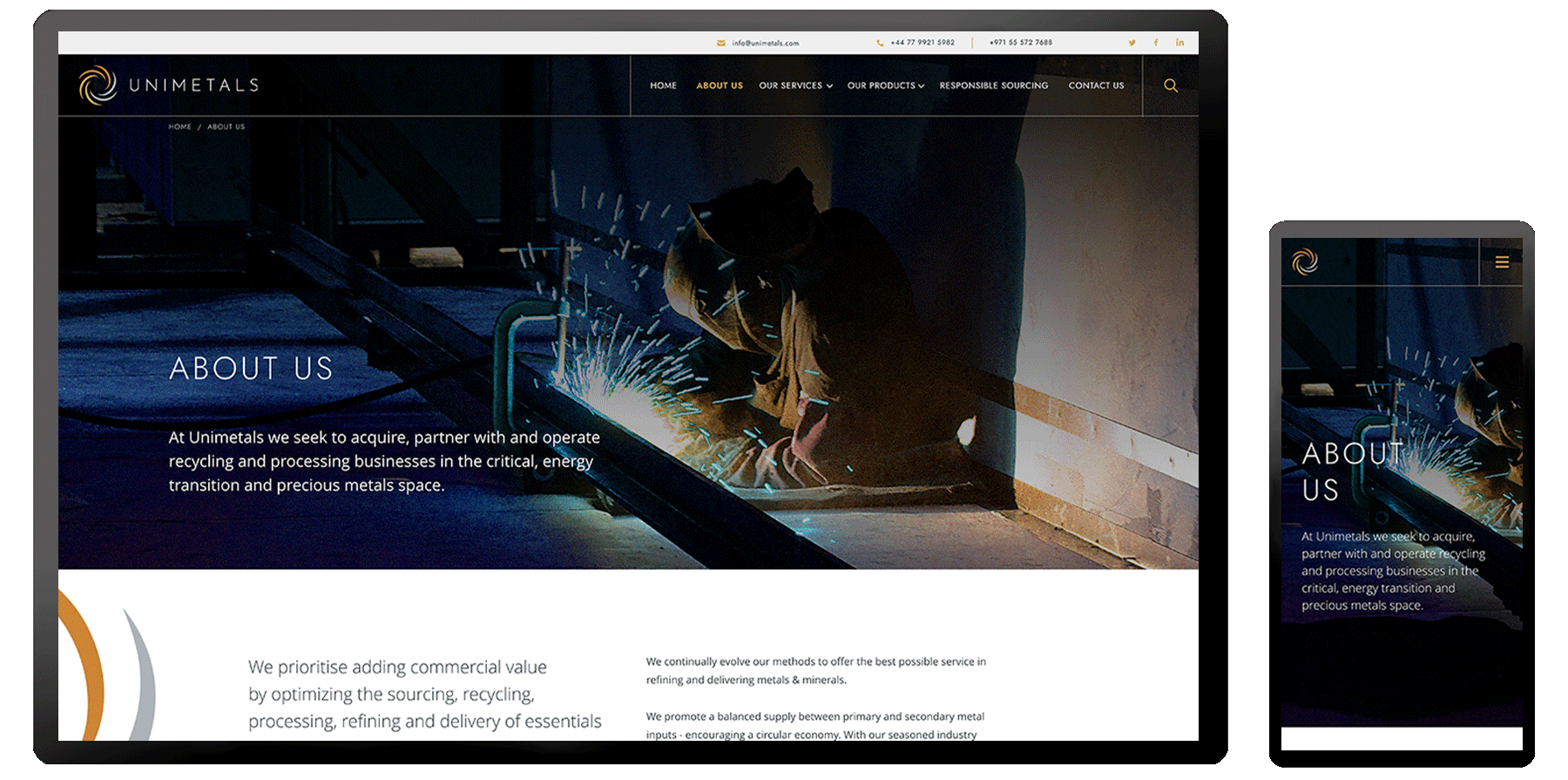Open the LinkedIn social icon
The height and width of the screenshot is (780, 1568).
1179,43
